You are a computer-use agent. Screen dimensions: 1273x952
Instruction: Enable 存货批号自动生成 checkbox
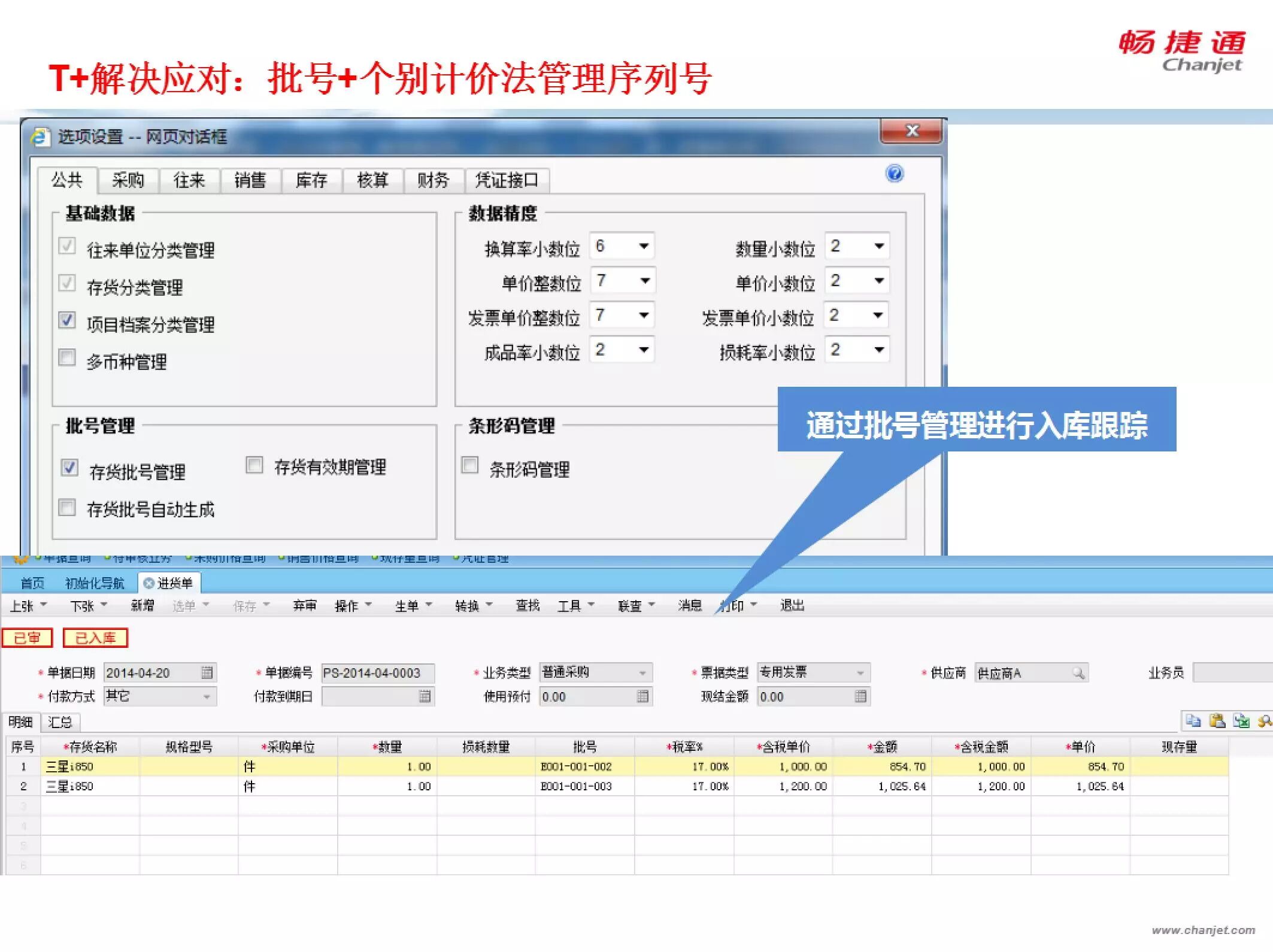click(x=67, y=508)
